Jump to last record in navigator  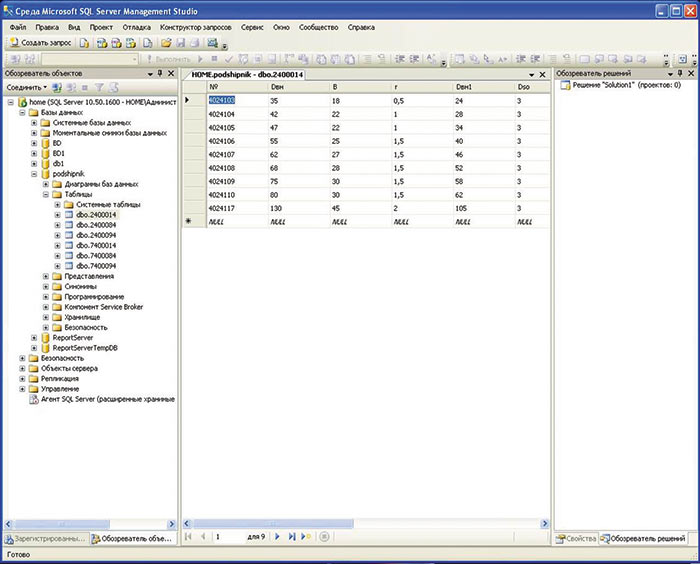(292, 536)
